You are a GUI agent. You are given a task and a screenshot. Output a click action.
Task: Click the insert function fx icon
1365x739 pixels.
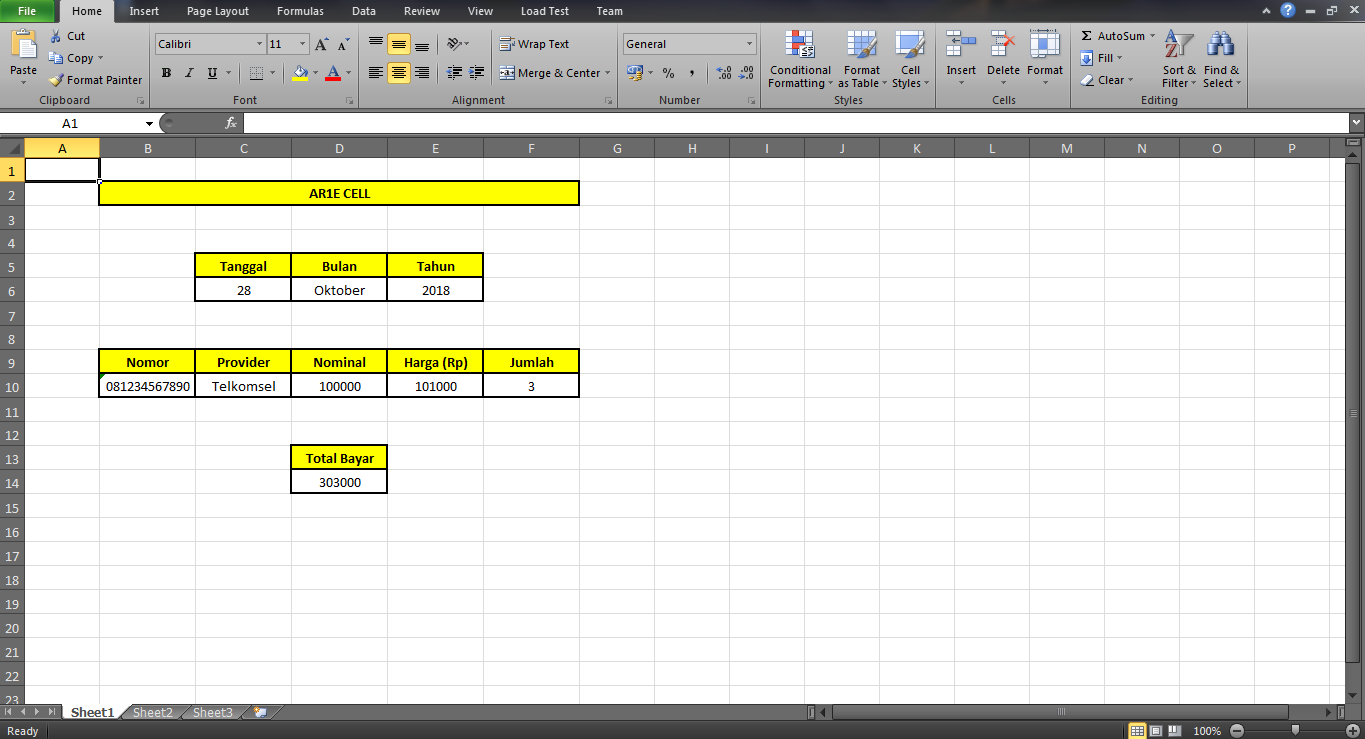[x=231, y=123]
